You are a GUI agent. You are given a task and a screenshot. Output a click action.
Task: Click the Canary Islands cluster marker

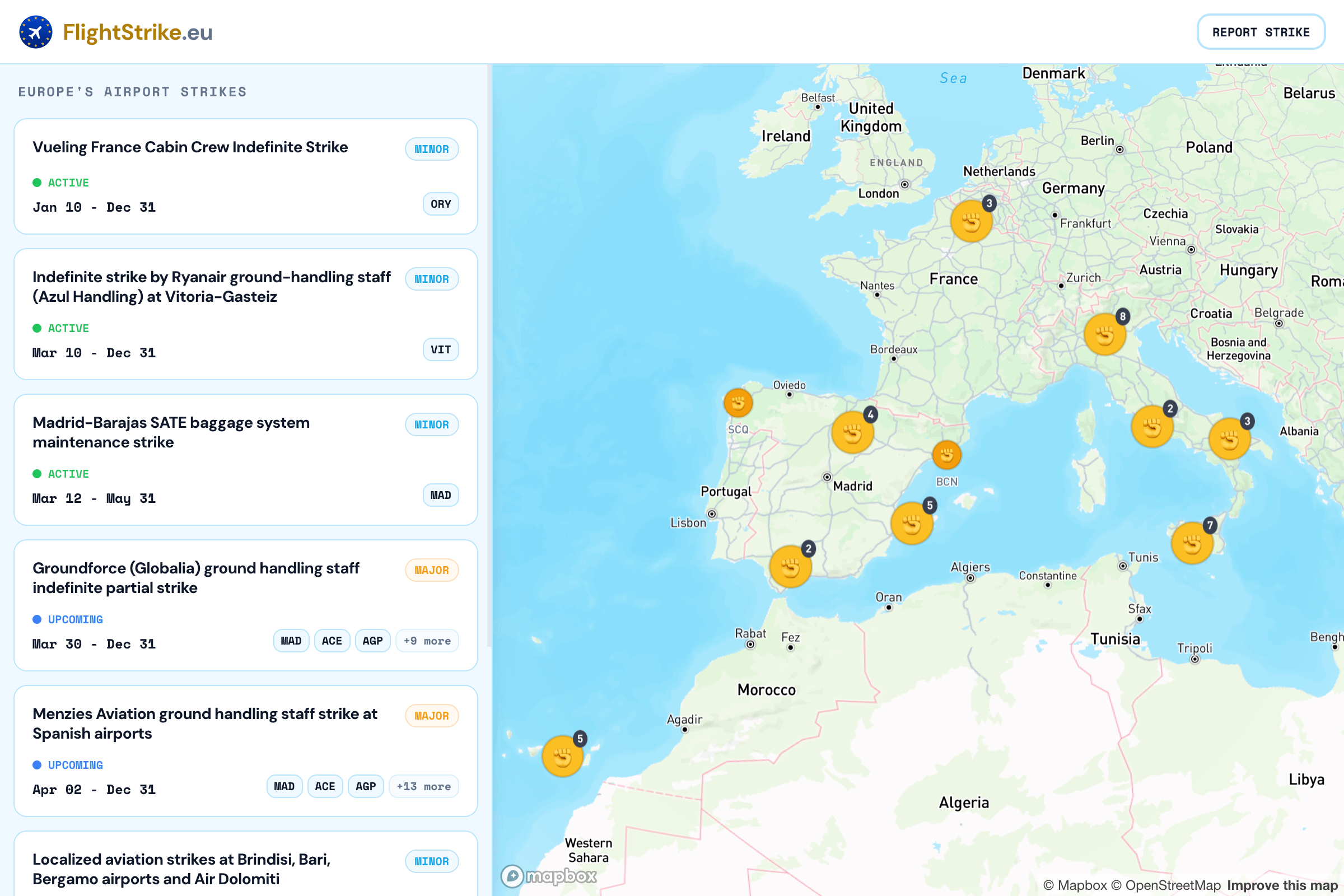pos(562,757)
